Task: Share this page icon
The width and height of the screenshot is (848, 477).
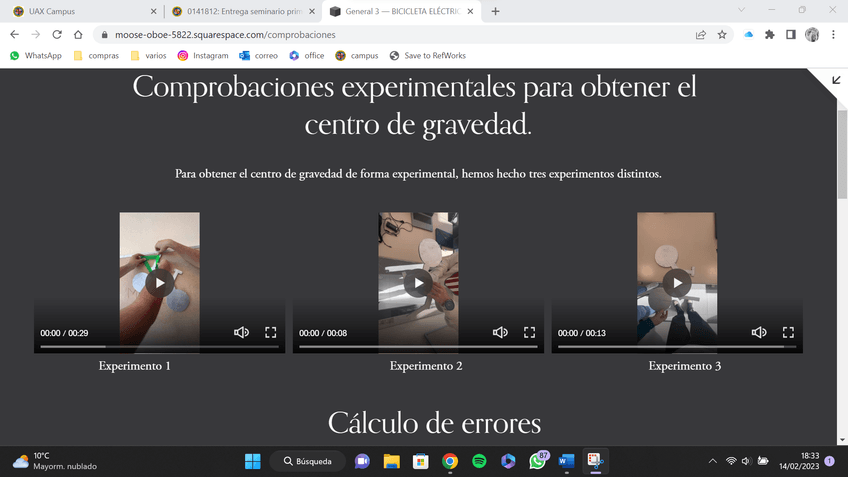Action: 701,35
